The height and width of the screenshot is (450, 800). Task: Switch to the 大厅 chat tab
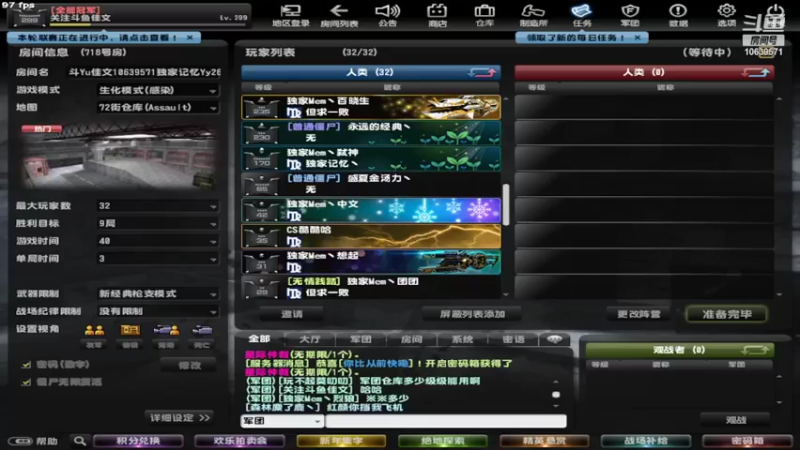click(310, 339)
